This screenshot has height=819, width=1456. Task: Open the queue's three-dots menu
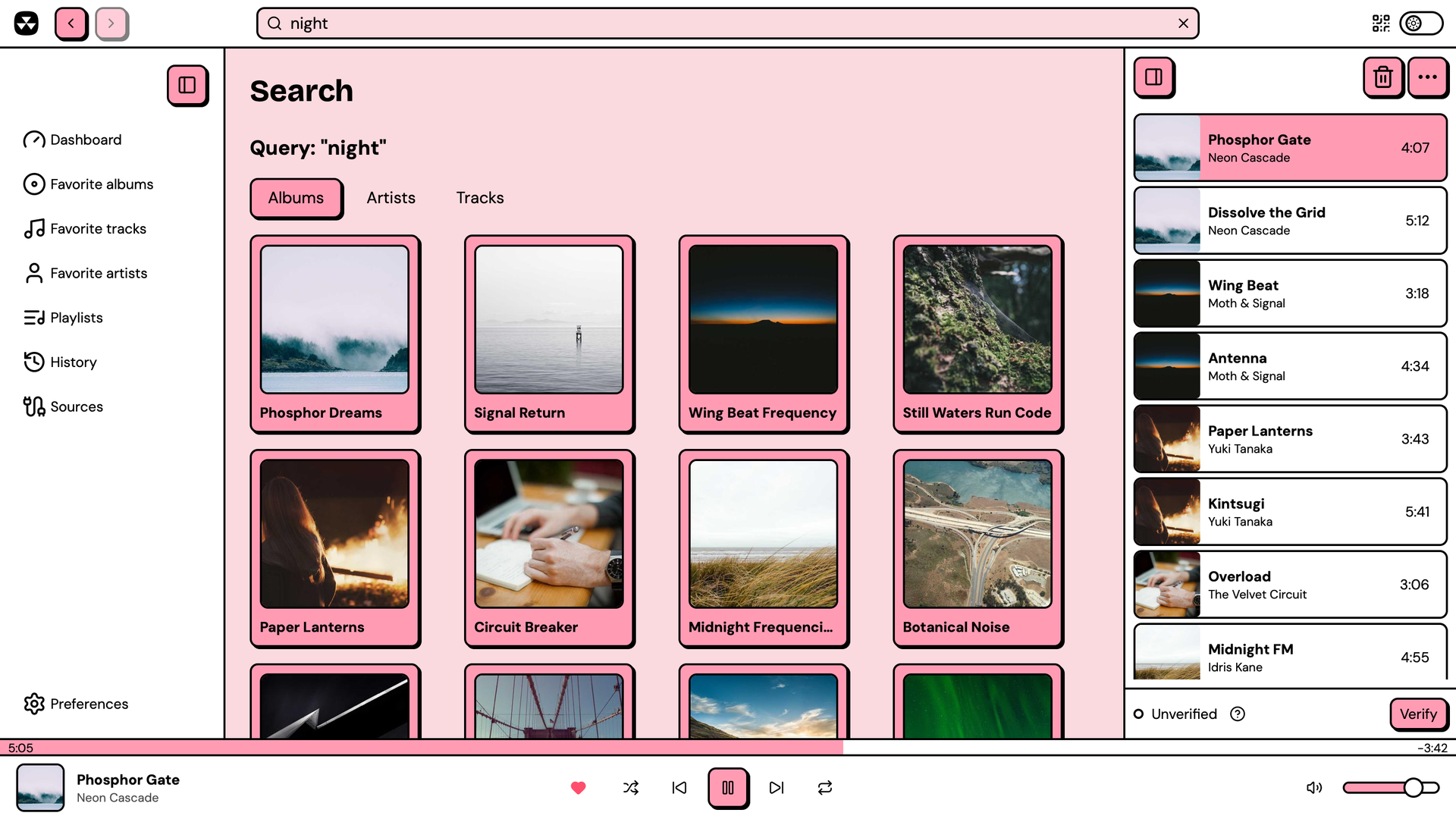coord(1427,77)
